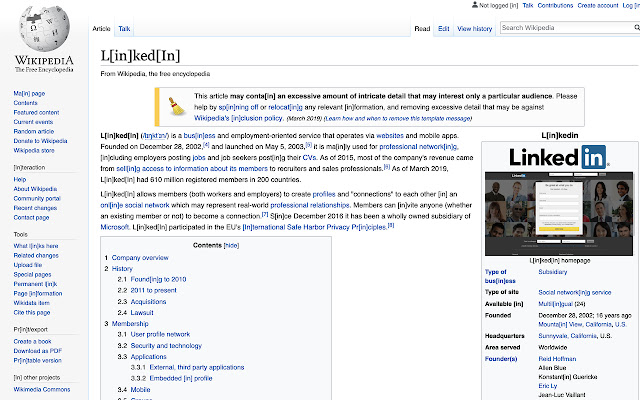The image size is (640, 400).
Task: Open What links here tool
Action: tap(36, 246)
